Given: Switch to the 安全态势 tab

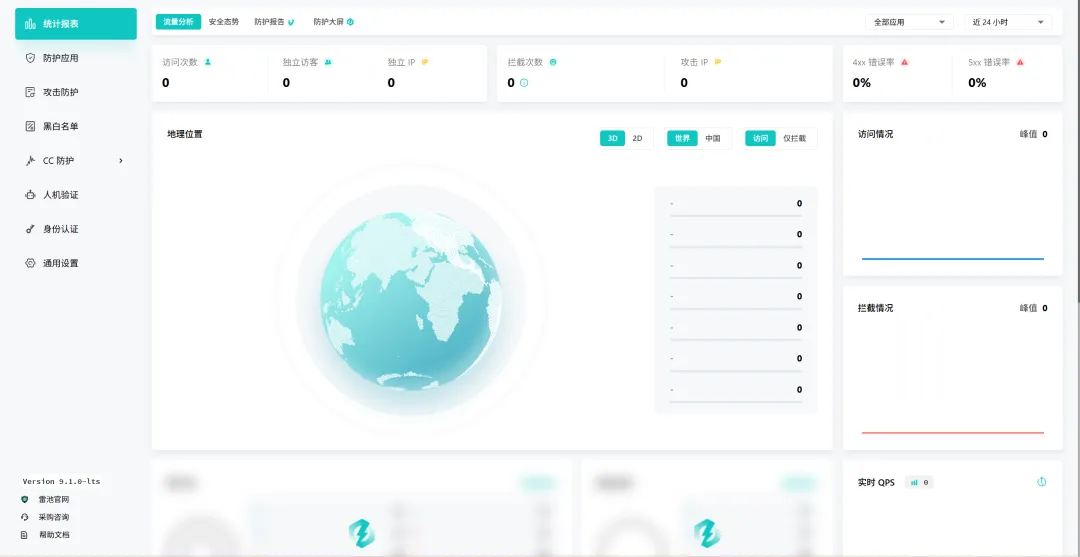Looking at the screenshot, I should click(x=223, y=22).
